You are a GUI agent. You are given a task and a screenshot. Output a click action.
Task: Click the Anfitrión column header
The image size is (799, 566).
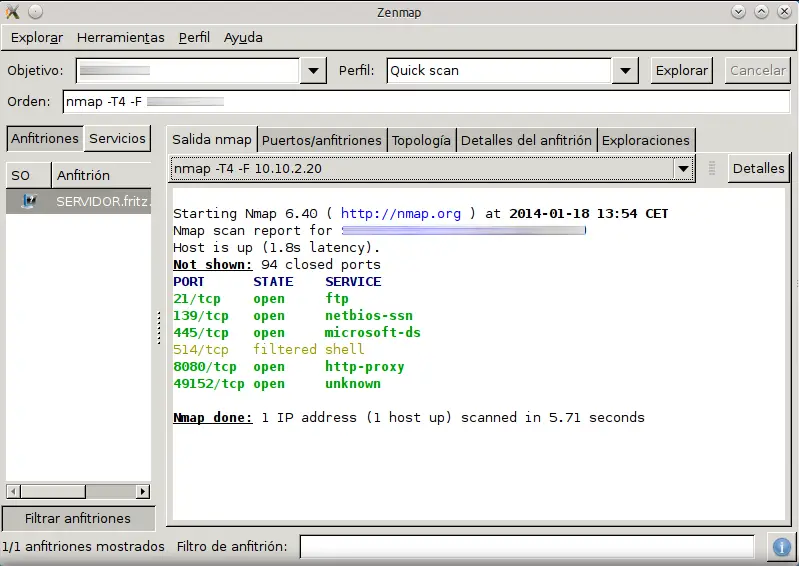101,175
